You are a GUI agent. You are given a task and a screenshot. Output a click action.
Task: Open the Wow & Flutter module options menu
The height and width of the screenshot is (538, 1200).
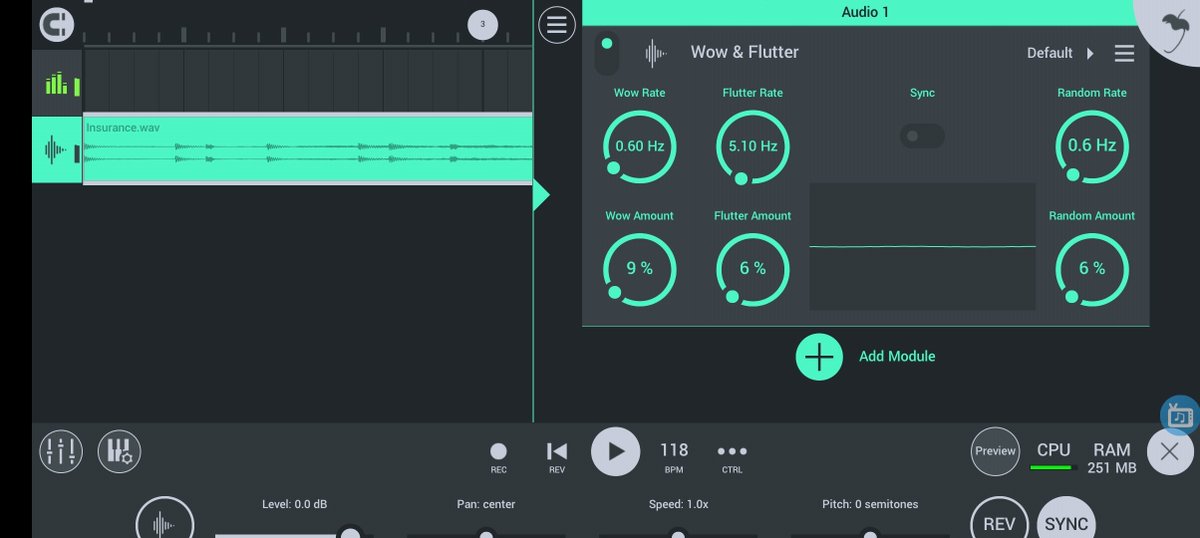[x=1124, y=53]
